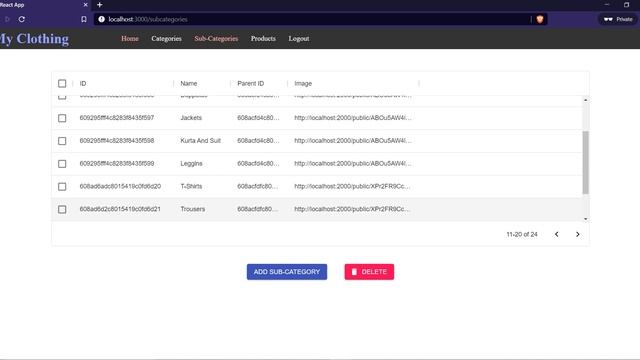Open the Categories nav link
This screenshot has height=360, width=640.
tap(166, 39)
